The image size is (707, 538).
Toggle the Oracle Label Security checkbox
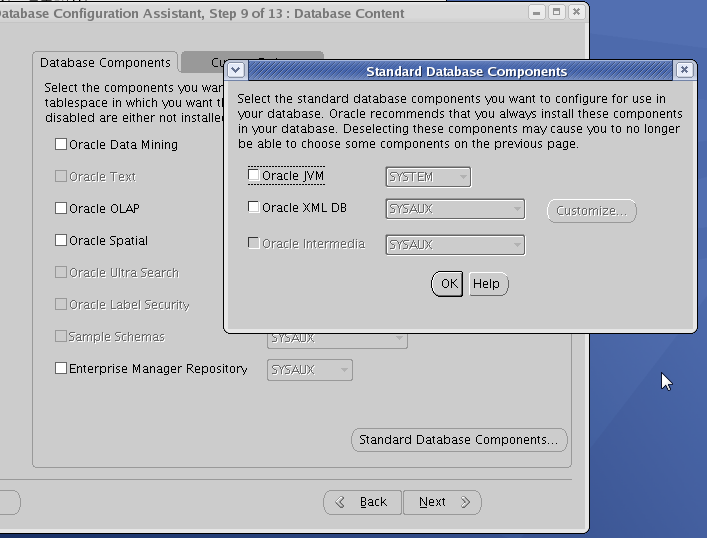point(61,304)
